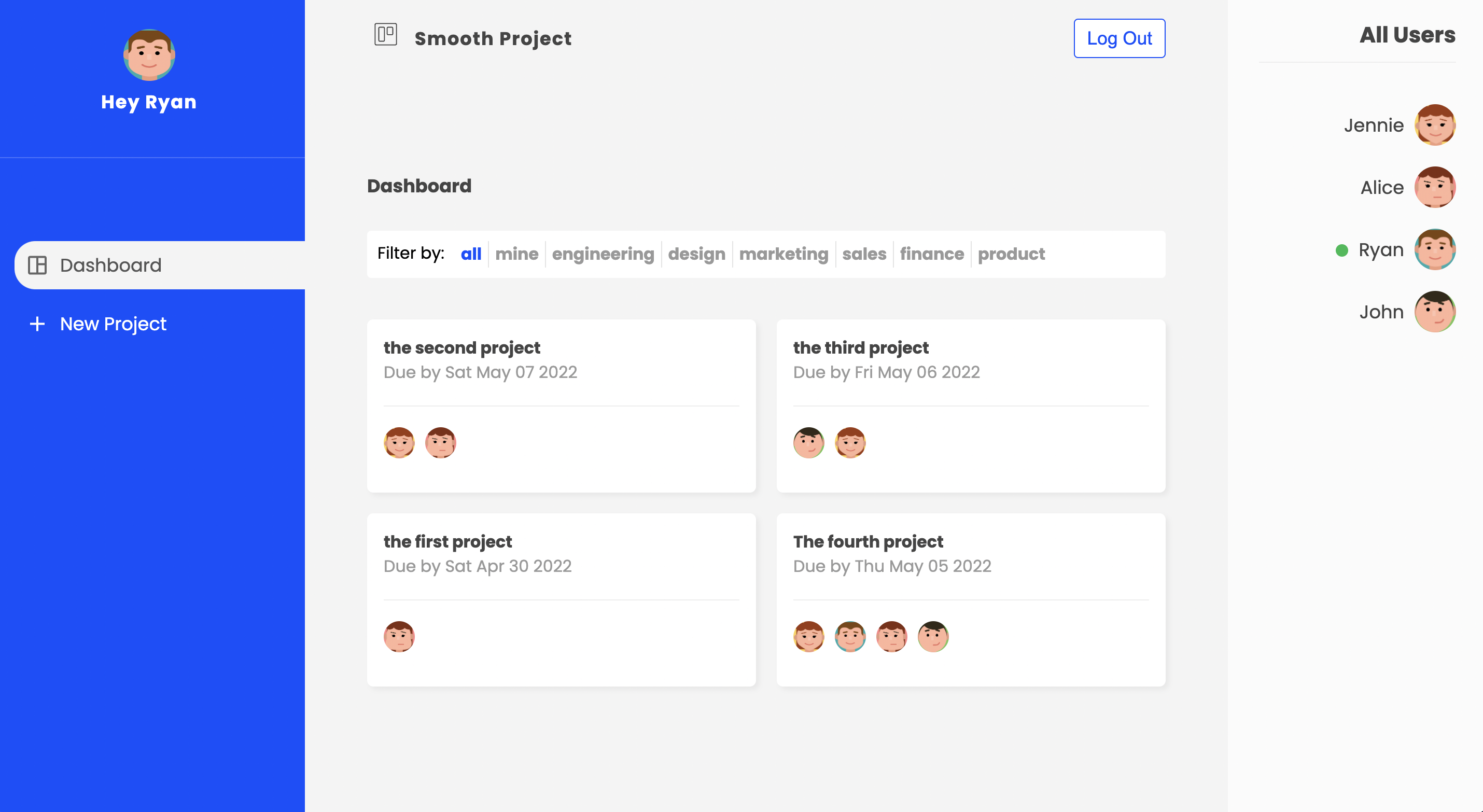Select the product filter
1483x812 pixels.
1012,254
